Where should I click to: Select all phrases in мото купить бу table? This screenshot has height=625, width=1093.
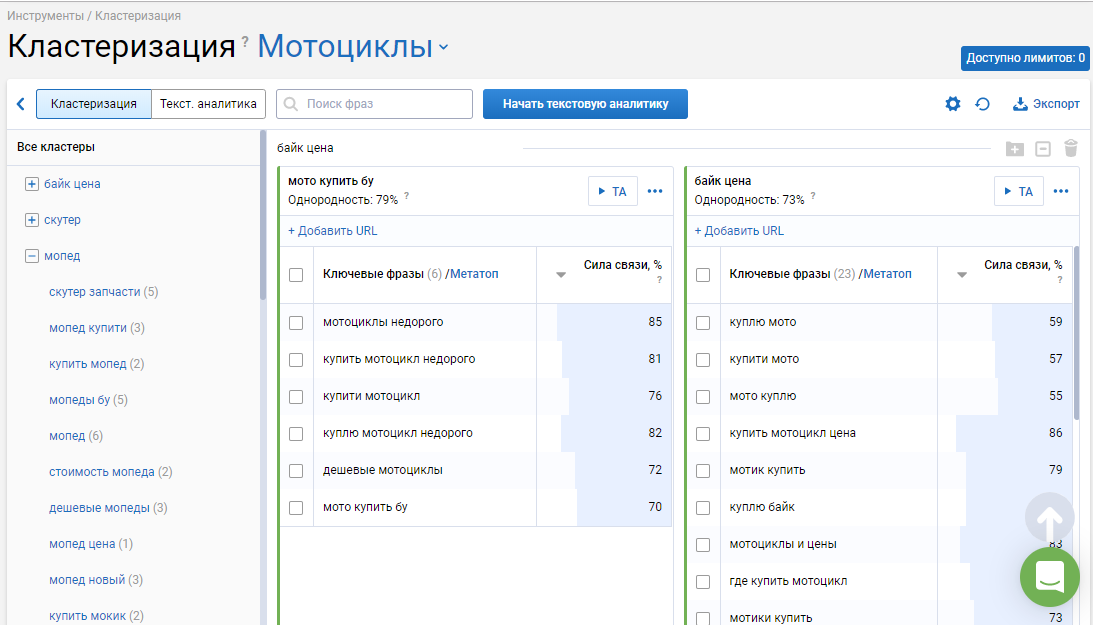[x=296, y=275]
